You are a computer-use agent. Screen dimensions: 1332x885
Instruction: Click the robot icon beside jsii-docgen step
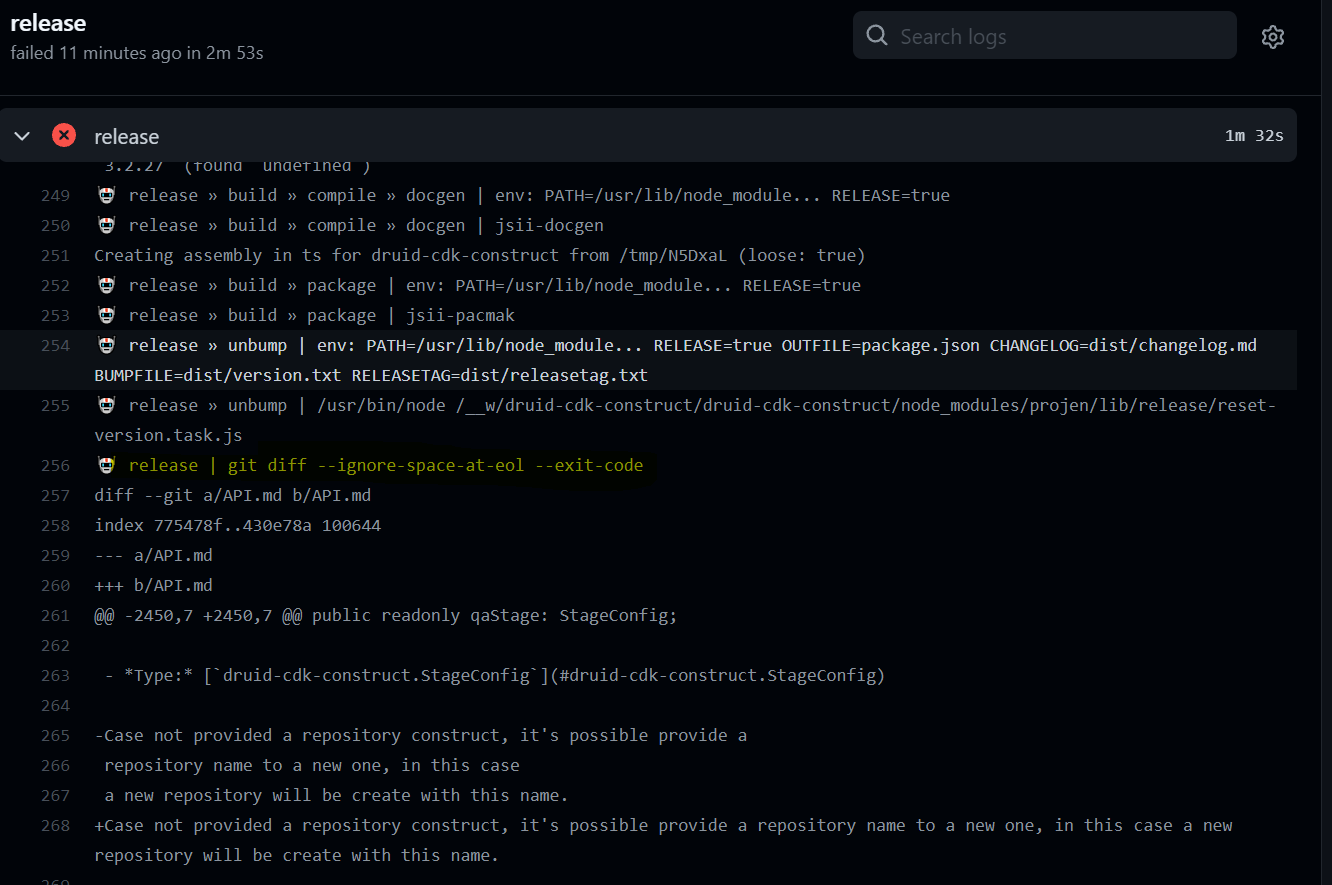(x=106, y=224)
